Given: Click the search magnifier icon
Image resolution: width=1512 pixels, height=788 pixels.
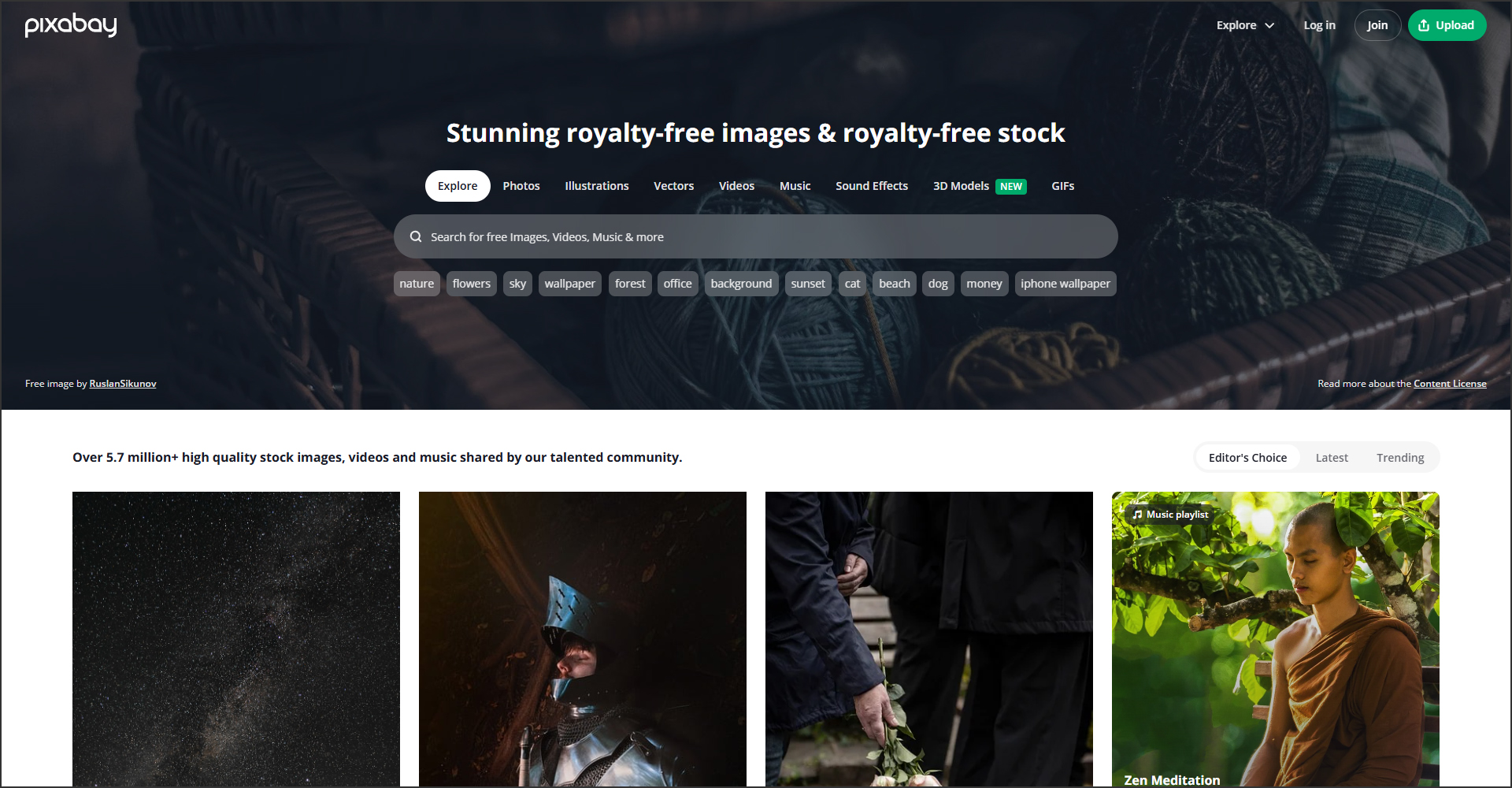Looking at the screenshot, I should point(416,236).
